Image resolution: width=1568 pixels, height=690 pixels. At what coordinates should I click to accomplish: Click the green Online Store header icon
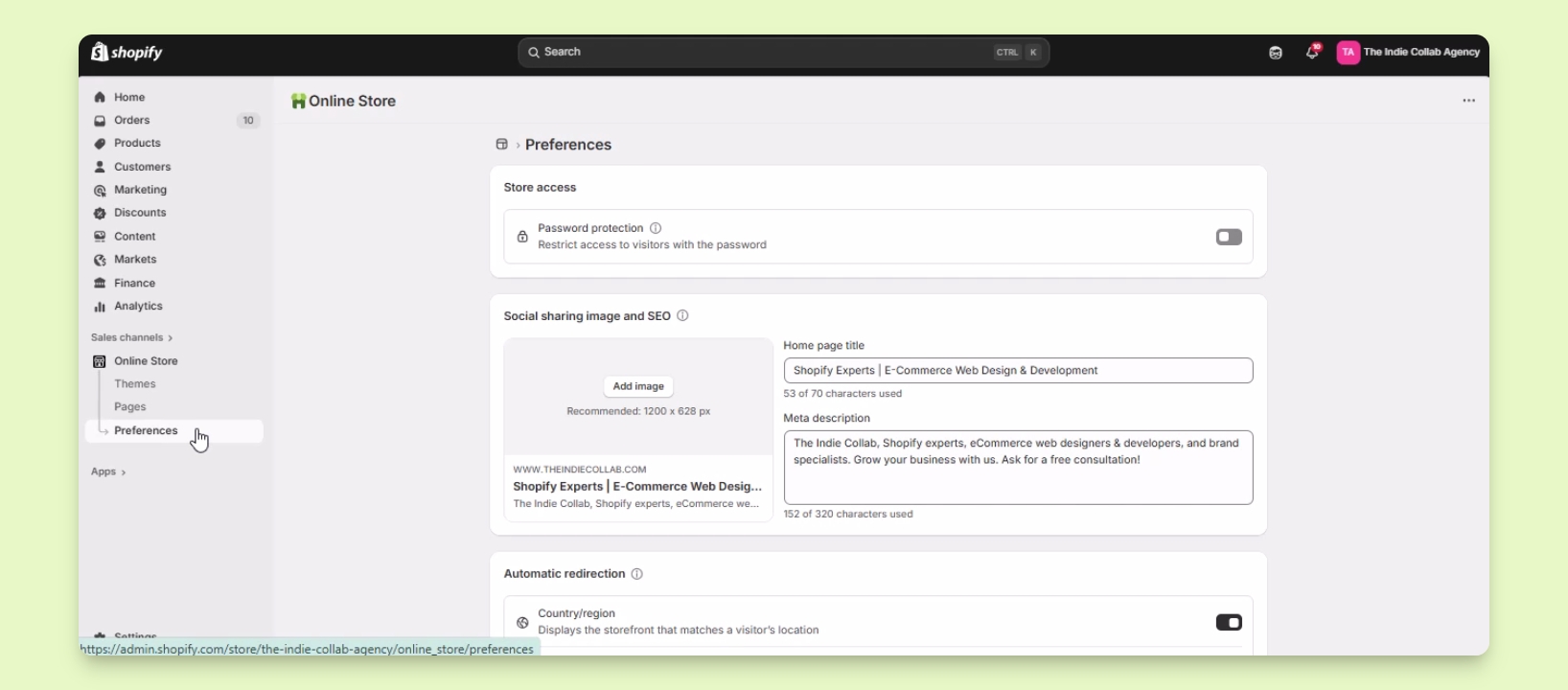pos(299,102)
